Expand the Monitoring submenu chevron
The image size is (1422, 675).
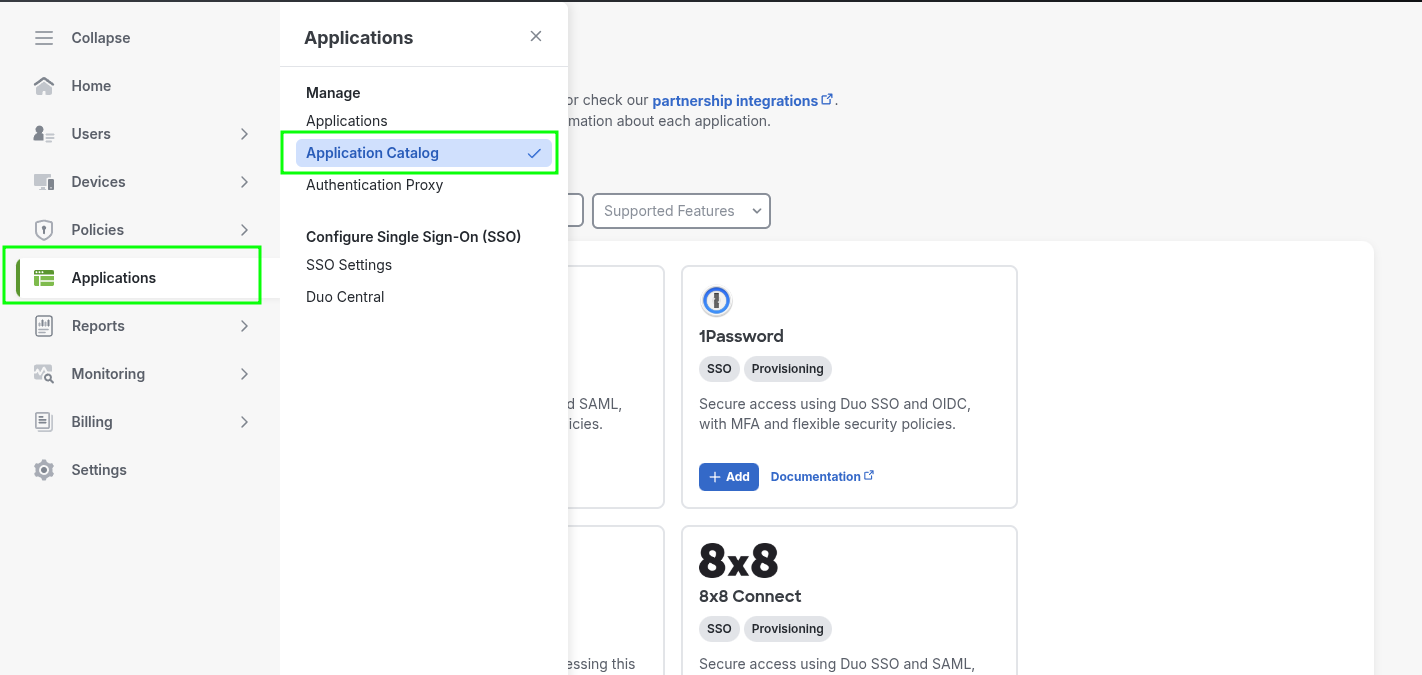tap(244, 374)
